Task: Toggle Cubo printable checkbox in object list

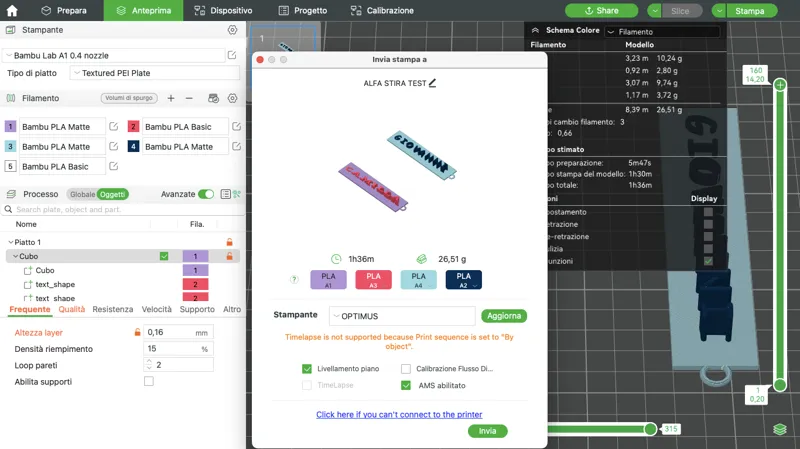Action: point(164,256)
